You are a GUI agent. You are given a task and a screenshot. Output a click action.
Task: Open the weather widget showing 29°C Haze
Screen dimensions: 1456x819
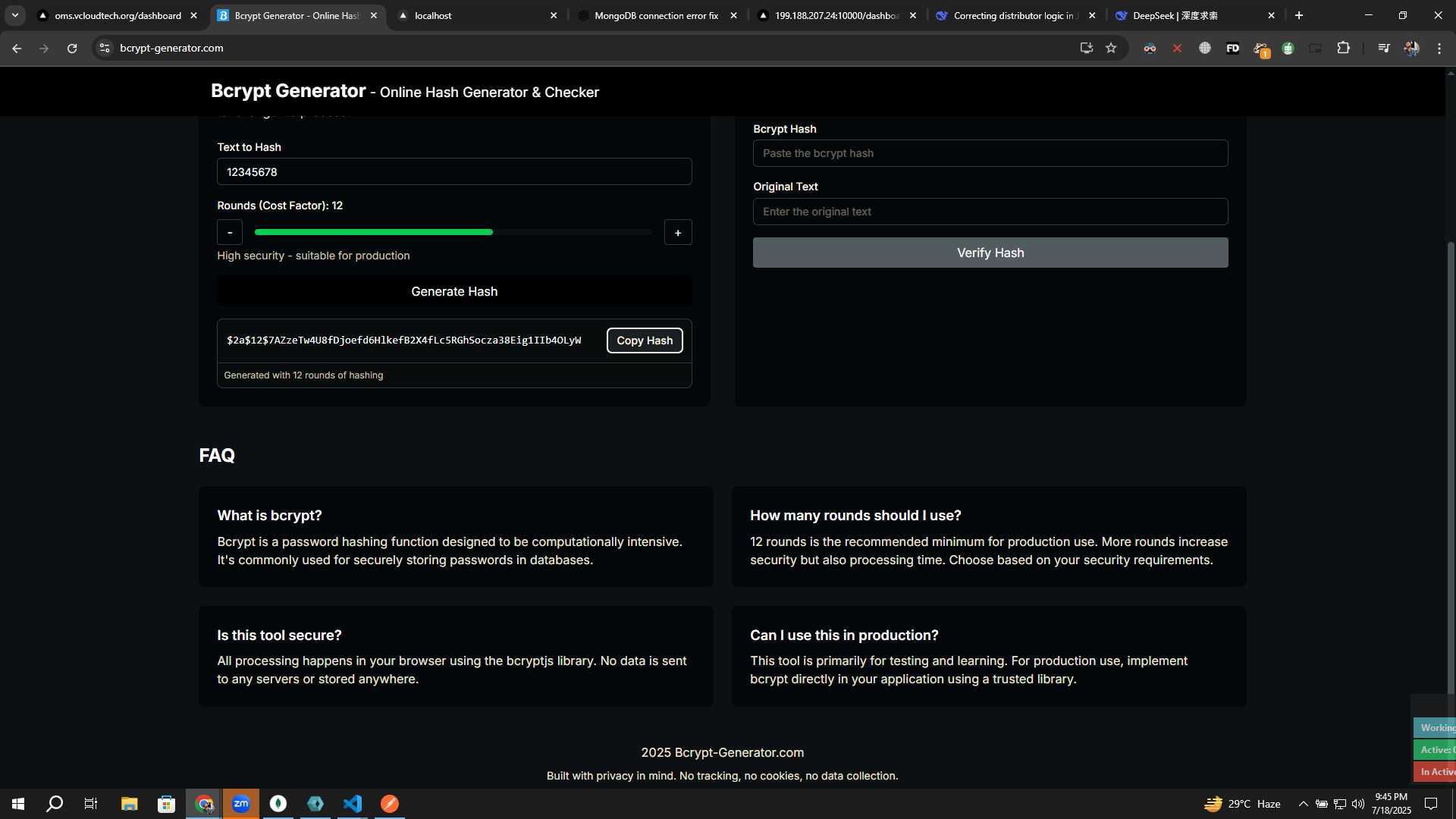pos(1242,804)
